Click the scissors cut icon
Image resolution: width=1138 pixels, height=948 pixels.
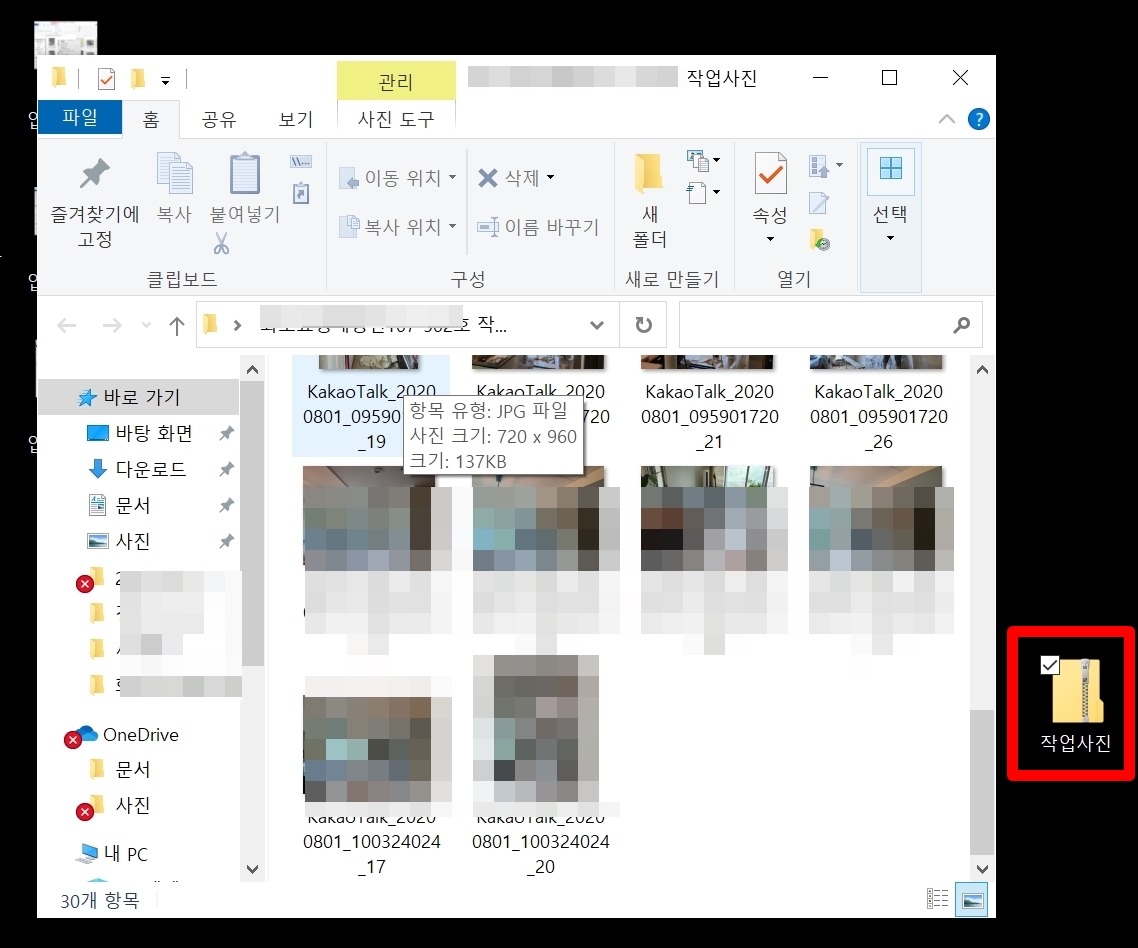pos(221,244)
